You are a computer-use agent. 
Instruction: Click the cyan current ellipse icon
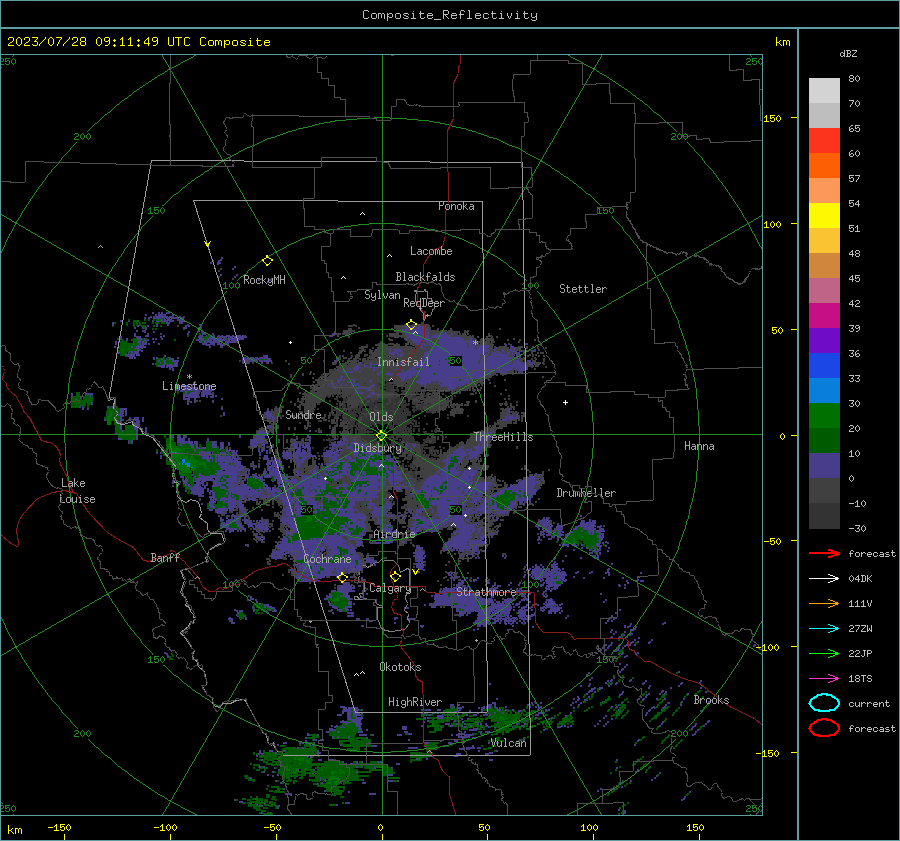(824, 703)
